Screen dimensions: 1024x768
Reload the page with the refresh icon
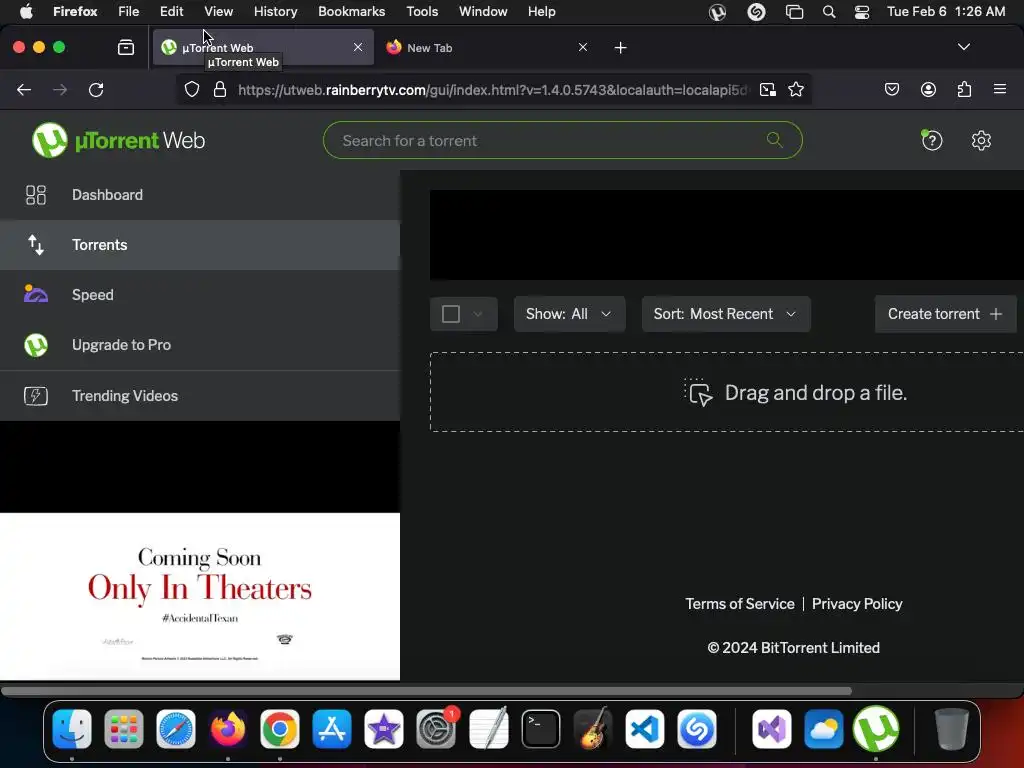pyautogui.click(x=96, y=90)
